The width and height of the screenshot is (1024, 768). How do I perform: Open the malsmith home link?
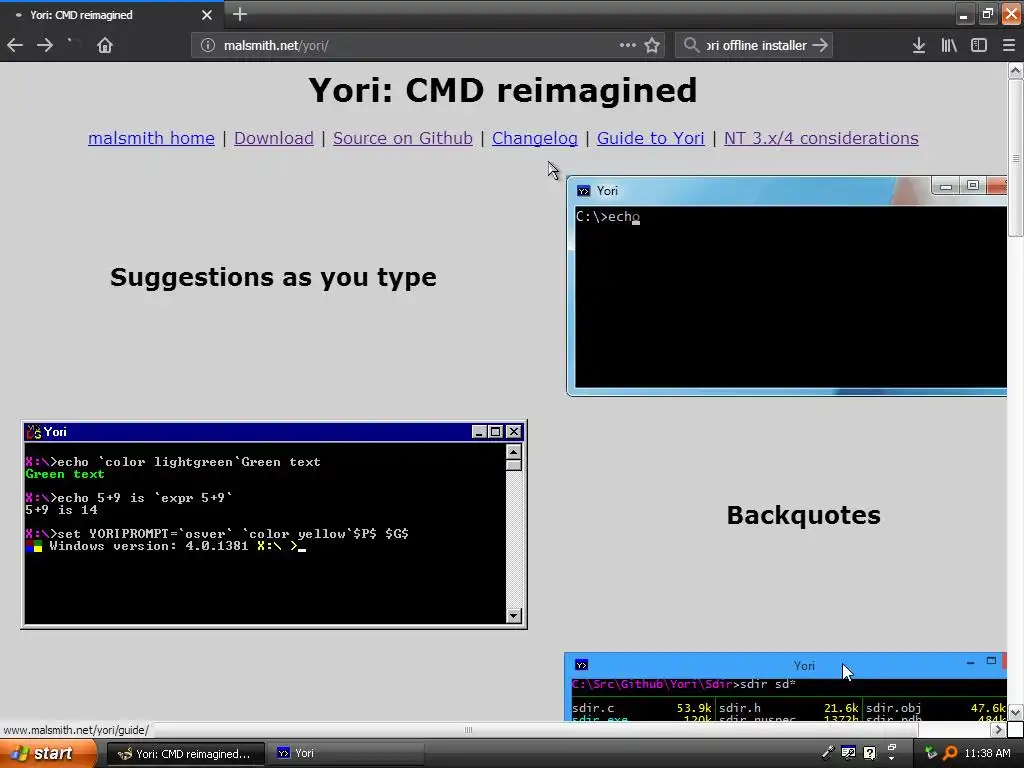click(x=152, y=138)
